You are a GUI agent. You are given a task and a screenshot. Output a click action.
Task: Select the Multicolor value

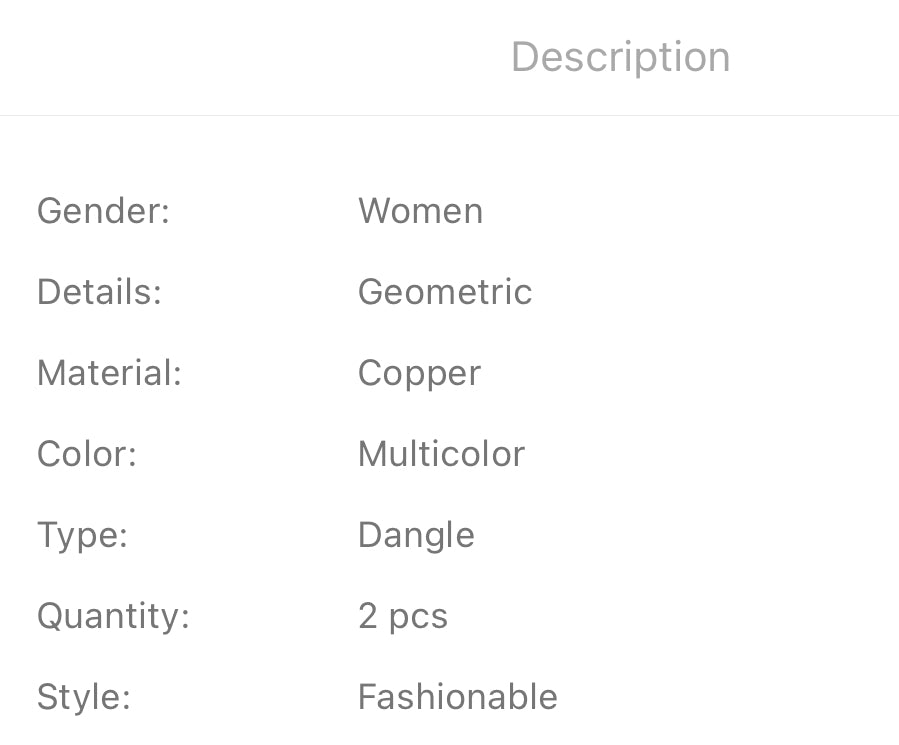[x=441, y=454]
